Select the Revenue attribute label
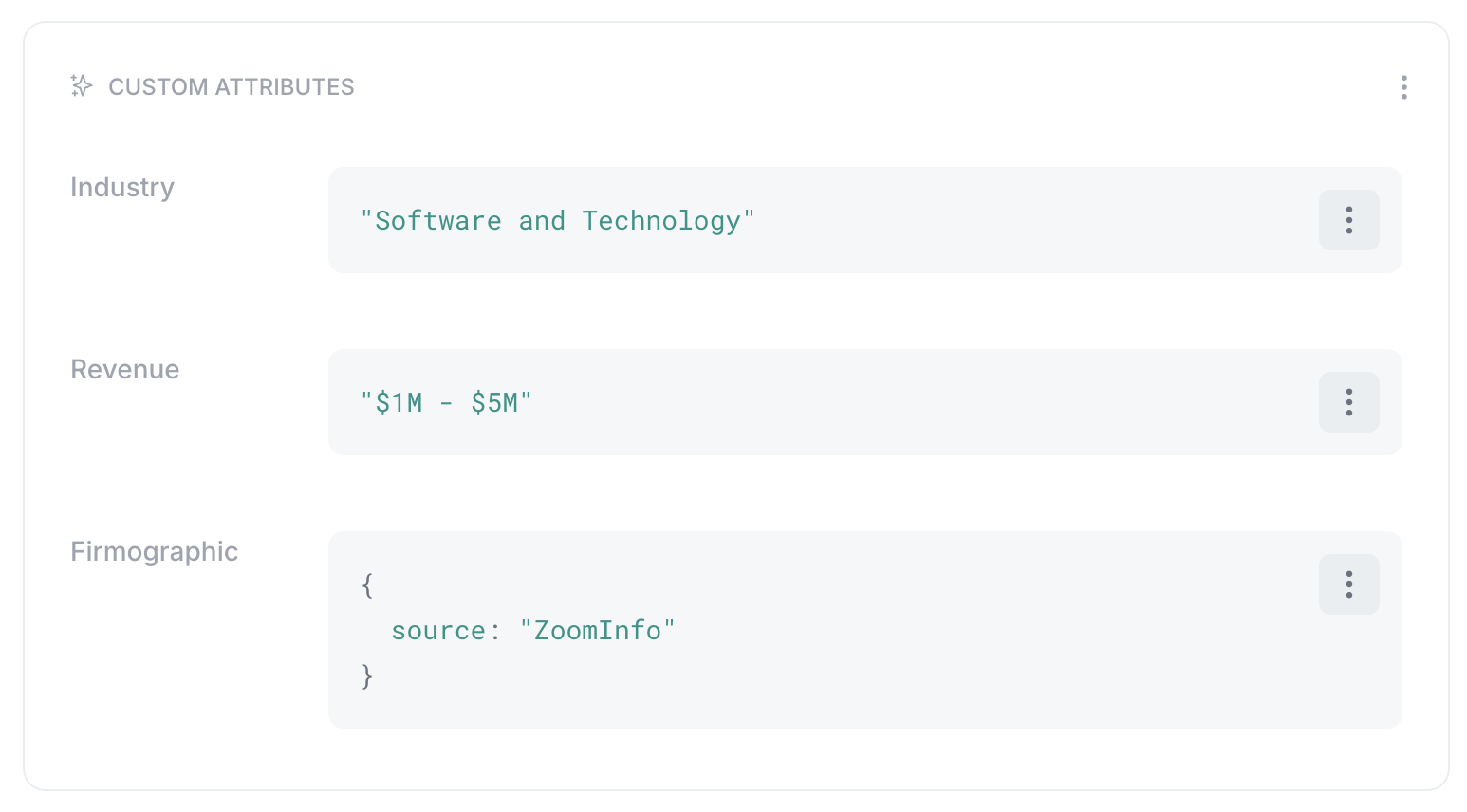The image size is (1467, 812). 125,369
